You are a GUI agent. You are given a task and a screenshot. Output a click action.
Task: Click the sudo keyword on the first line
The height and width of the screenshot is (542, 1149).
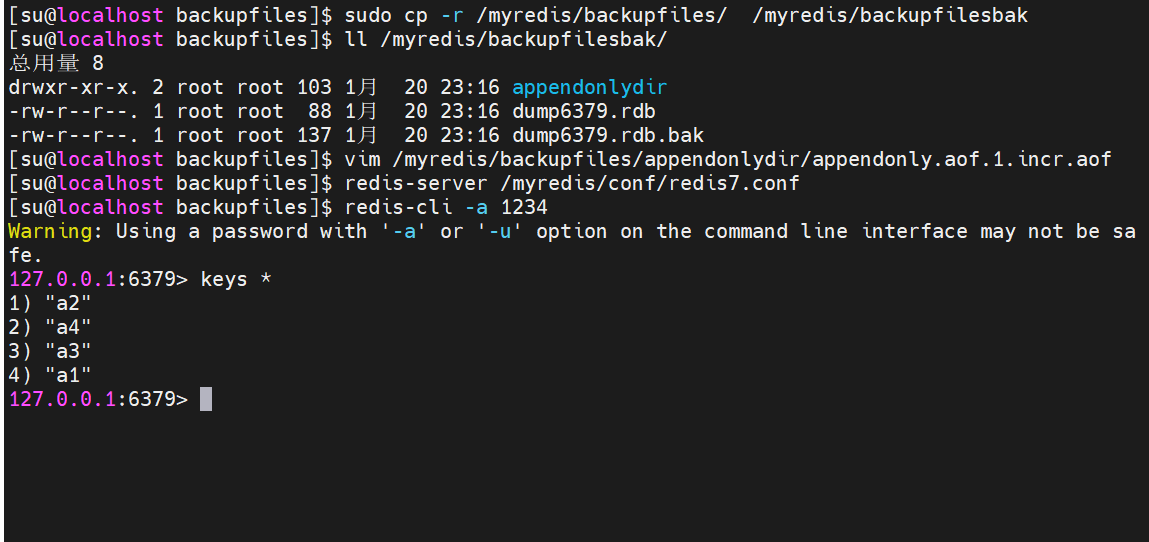tap(368, 15)
